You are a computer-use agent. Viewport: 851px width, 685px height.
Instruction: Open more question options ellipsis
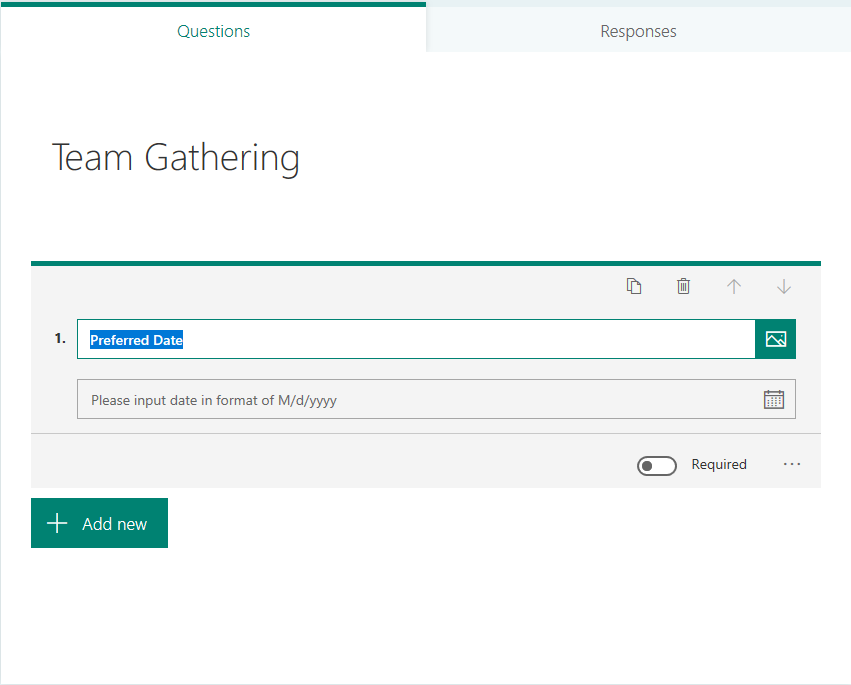792,464
